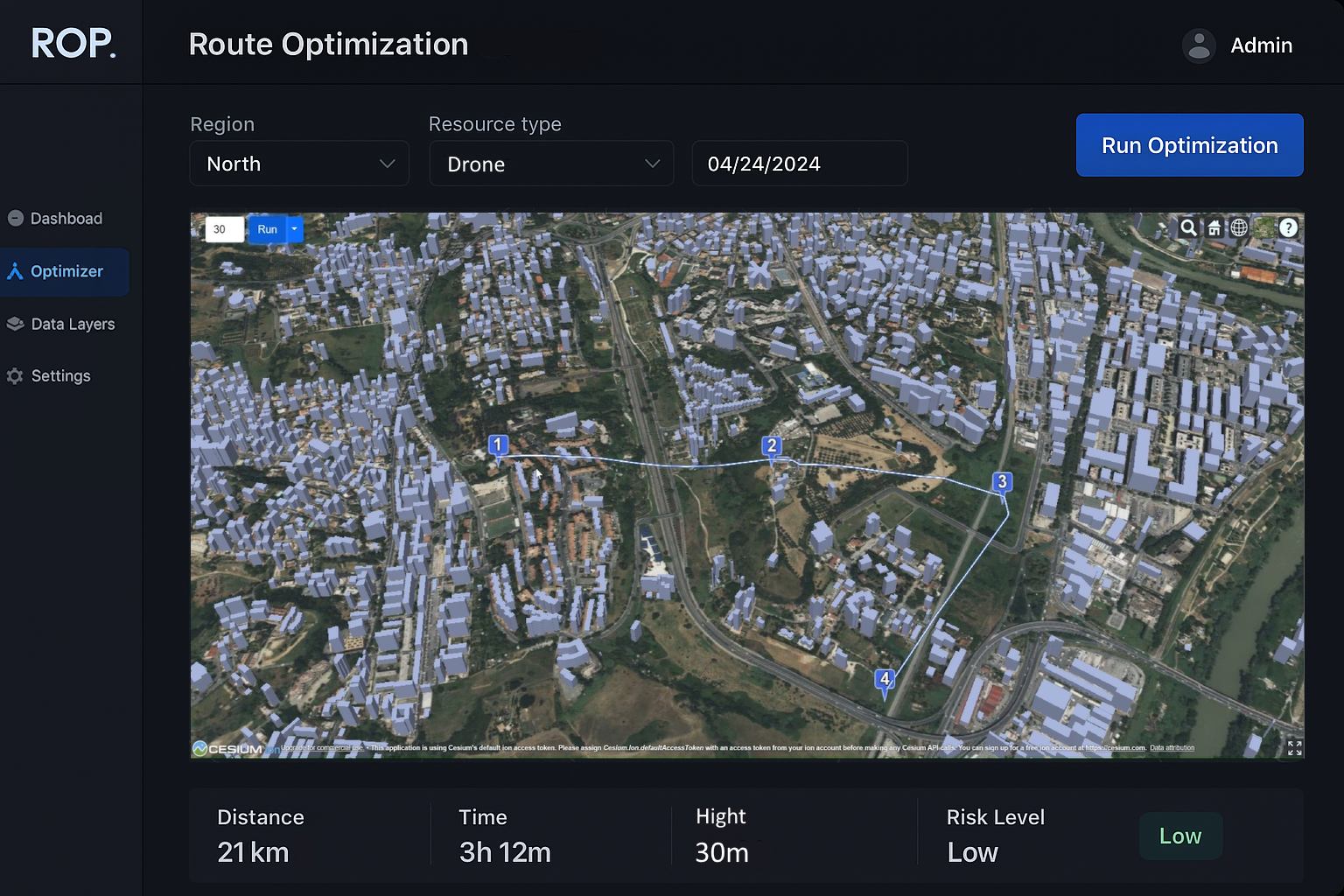Viewport: 1344px width, 896px height.
Task: Open the Data attribution link
Action: point(1172,748)
